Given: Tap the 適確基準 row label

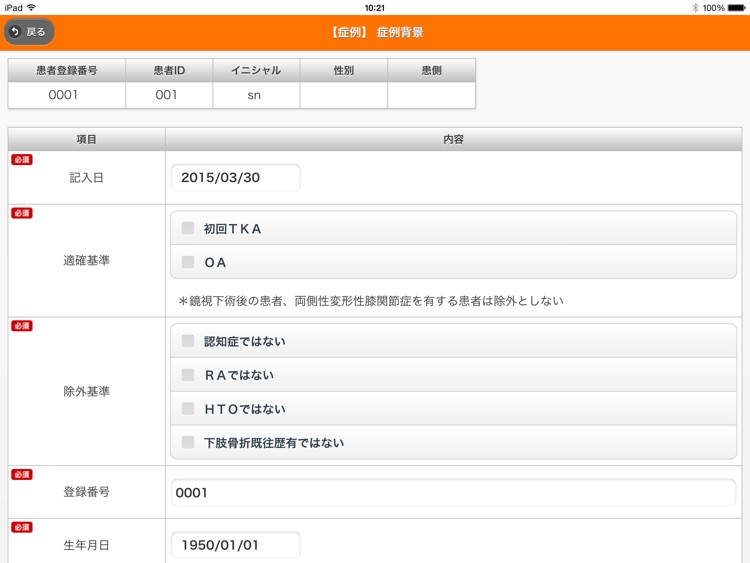Looking at the screenshot, I should (x=87, y=260).
